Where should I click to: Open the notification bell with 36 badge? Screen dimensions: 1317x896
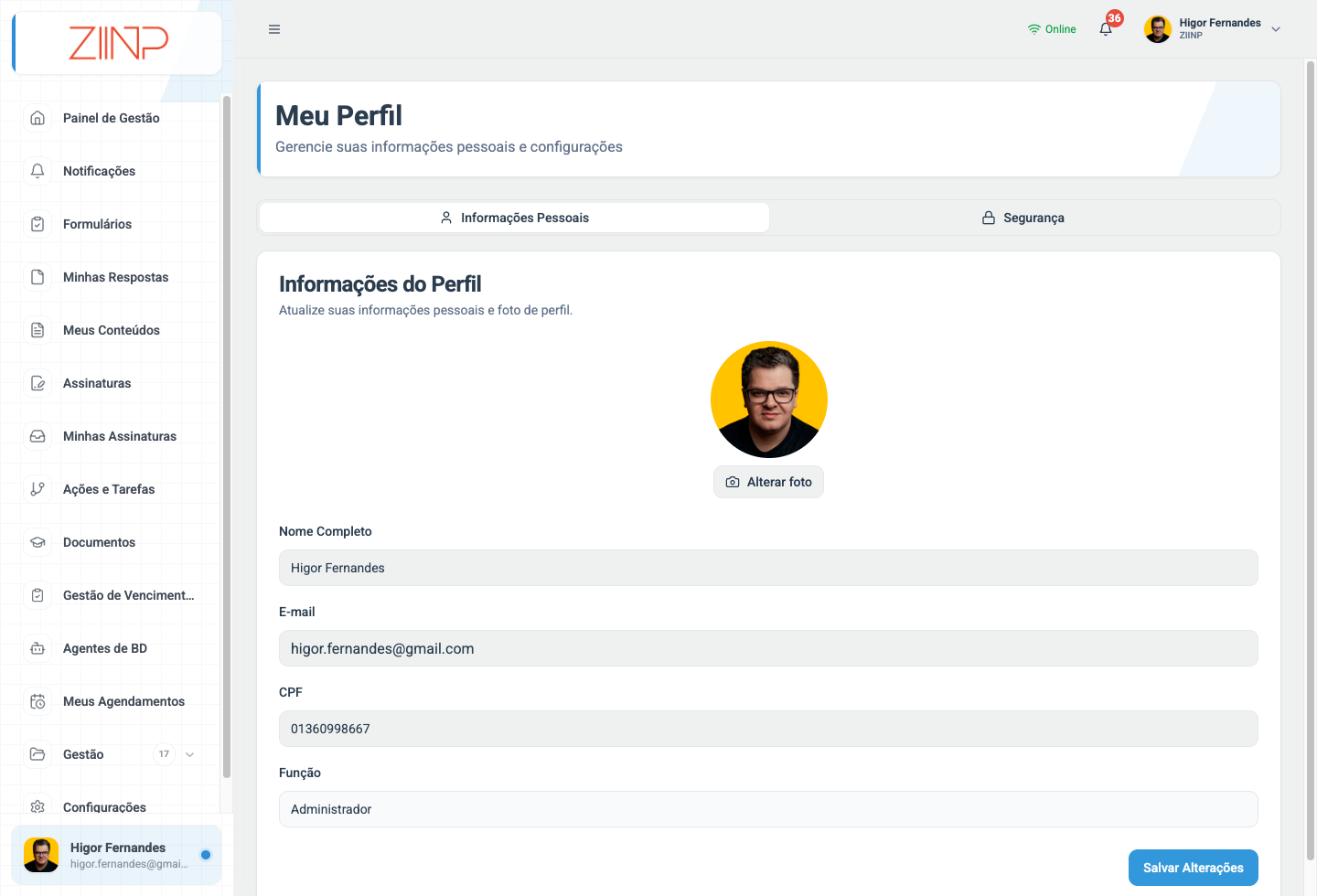tap(1106, 29)
